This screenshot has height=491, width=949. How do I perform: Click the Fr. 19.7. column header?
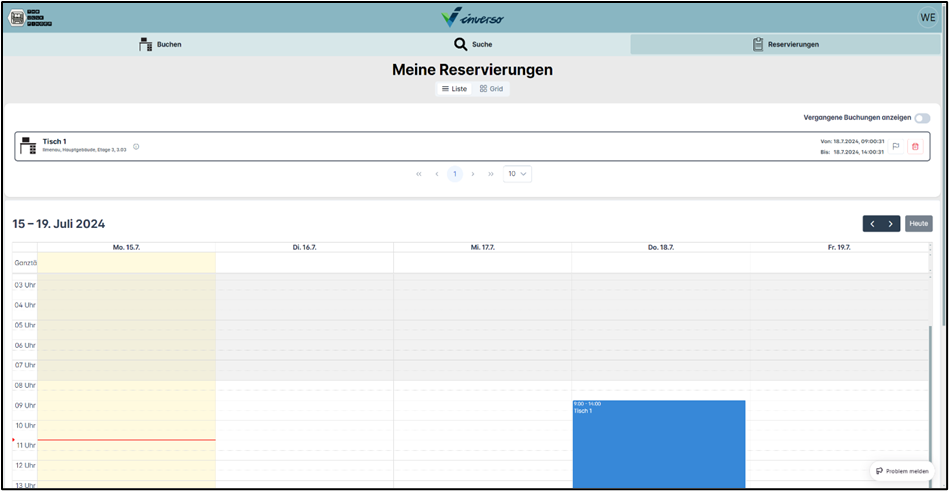click(838, 248)
